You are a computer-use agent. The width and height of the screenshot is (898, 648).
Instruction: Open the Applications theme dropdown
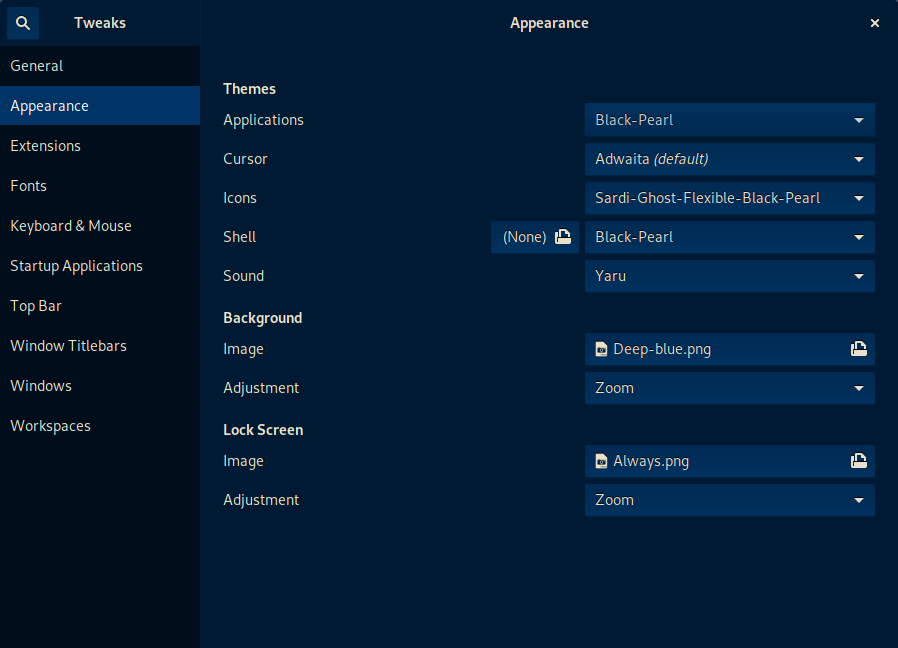[x=730, y=120]
